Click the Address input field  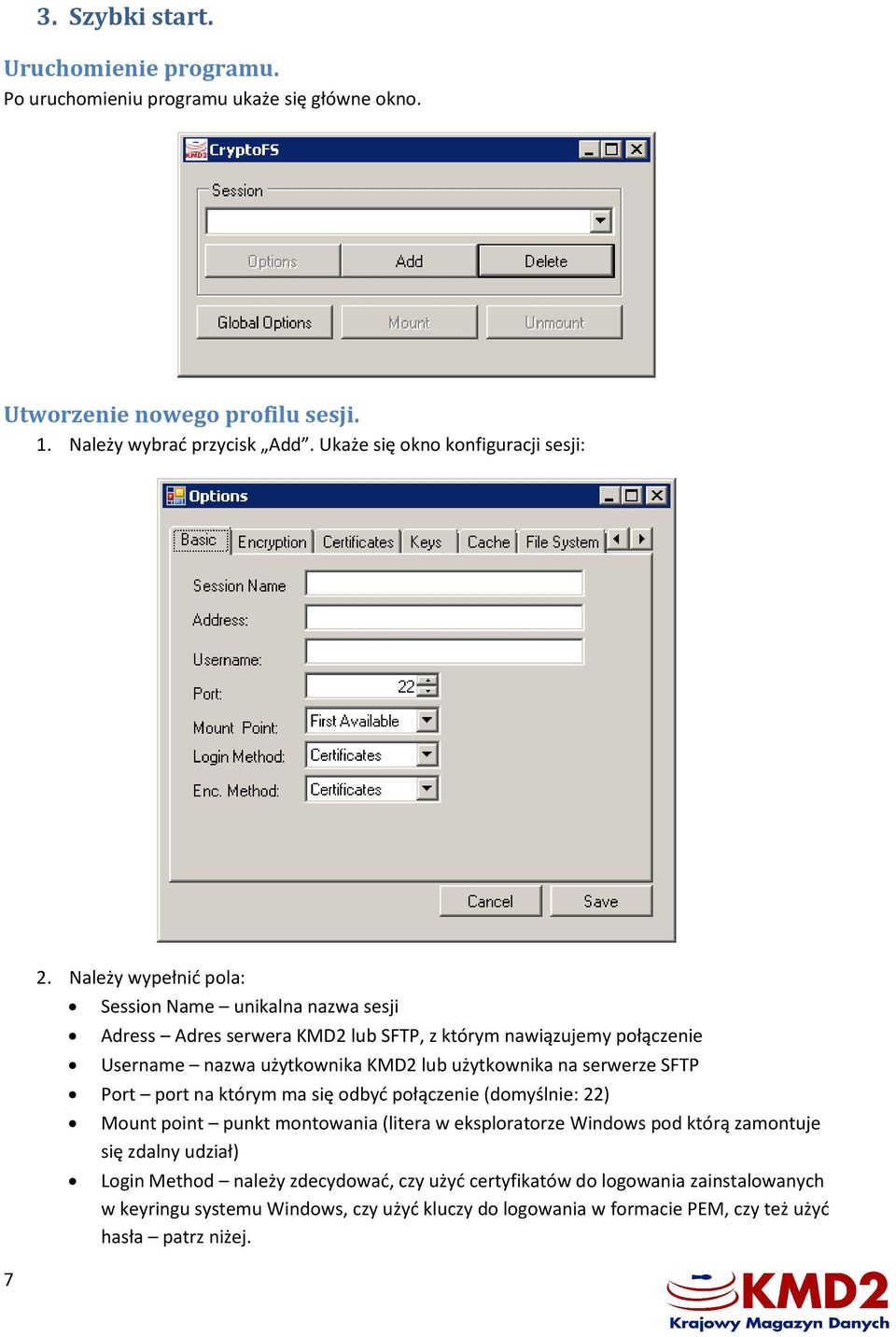[x=444, y=617]
